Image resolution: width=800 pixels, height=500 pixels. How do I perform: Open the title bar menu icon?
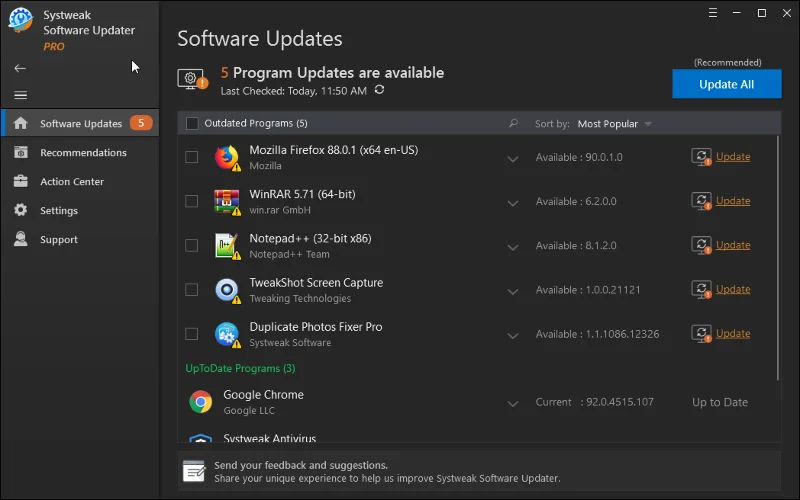click(713, 13)
